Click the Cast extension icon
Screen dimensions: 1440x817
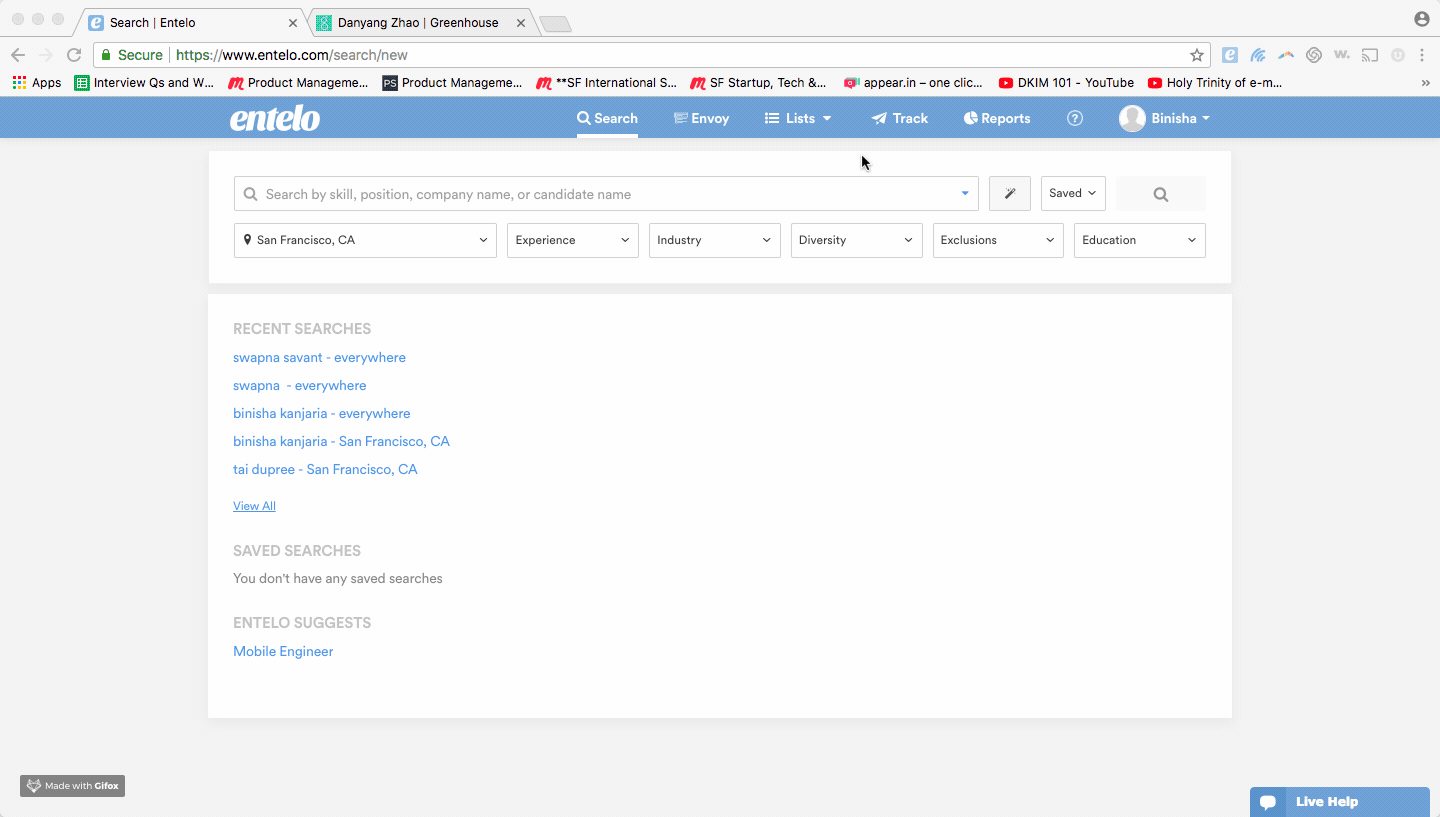[1370, 55]
